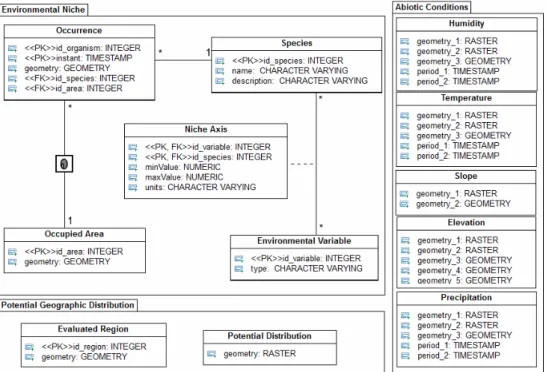Click the dashed line beside Niche Axis

tap(302, 164)
